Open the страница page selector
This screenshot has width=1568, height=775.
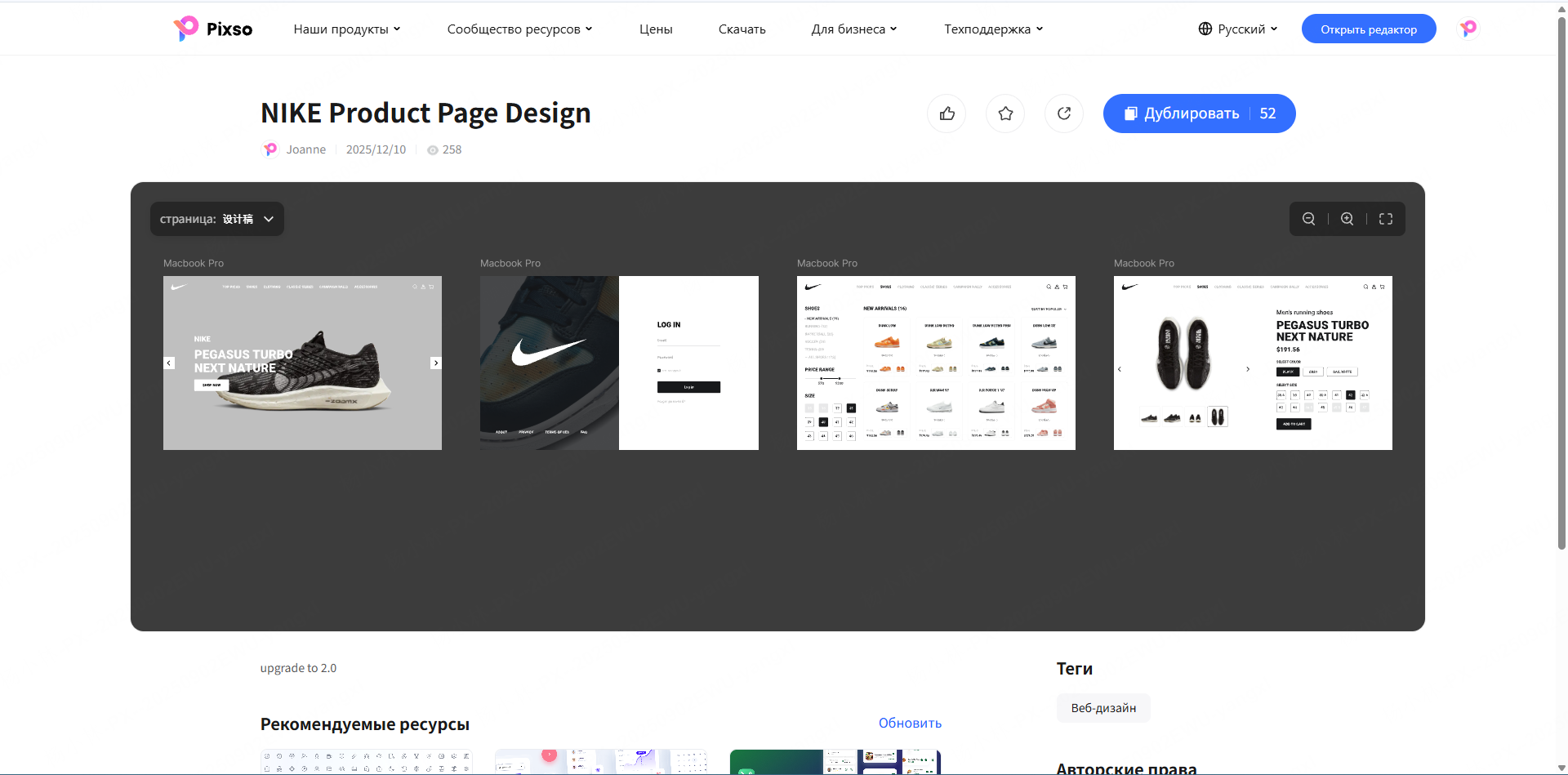[x=217, y=219]
